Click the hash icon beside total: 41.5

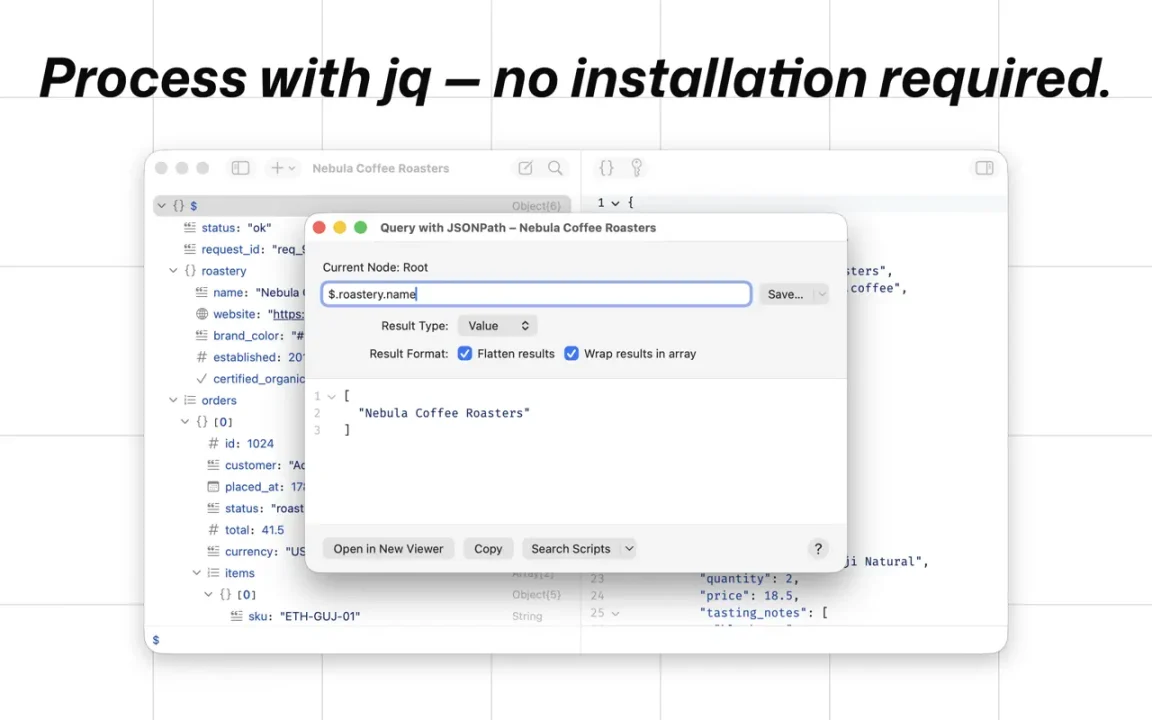(x=213, y=530)
